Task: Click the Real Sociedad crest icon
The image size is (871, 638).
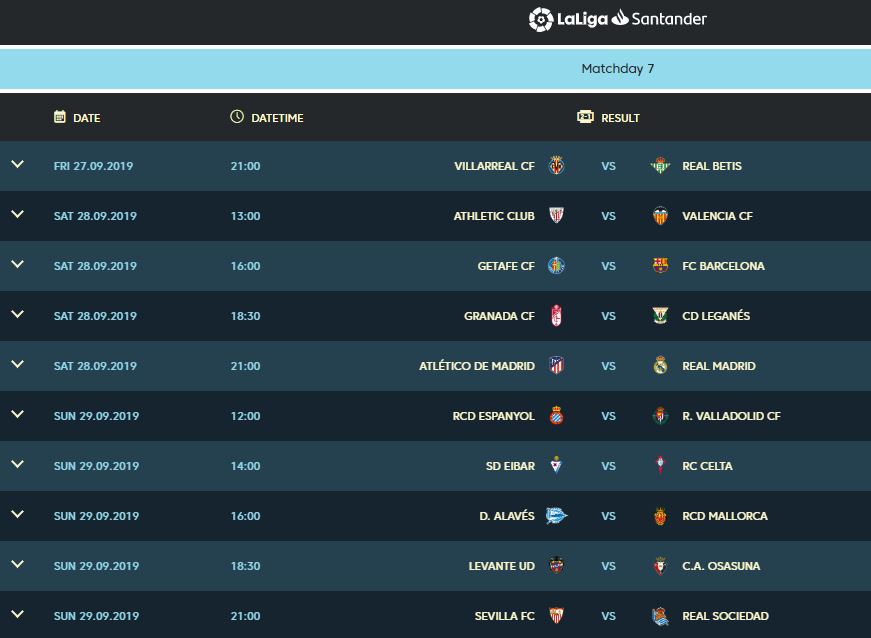Action: tap(660, 615)
